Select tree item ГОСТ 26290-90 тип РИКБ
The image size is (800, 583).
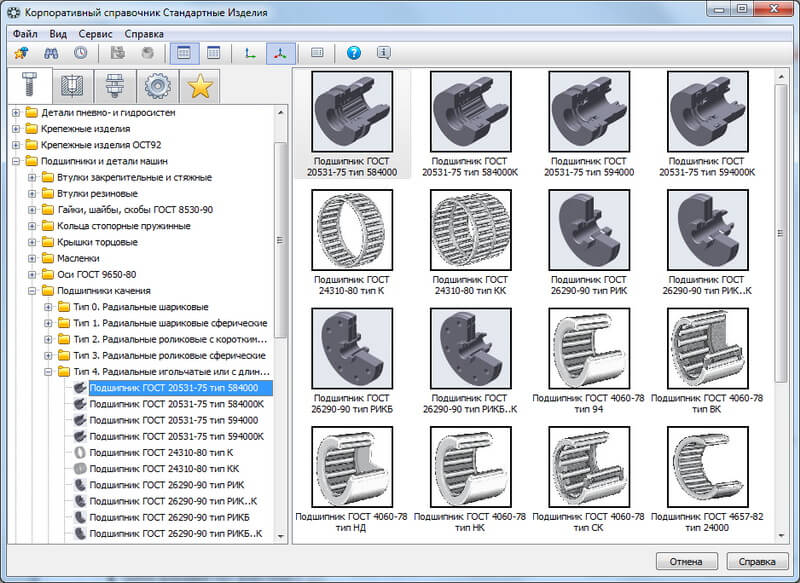pyautogui.click(x=169, y=517)
